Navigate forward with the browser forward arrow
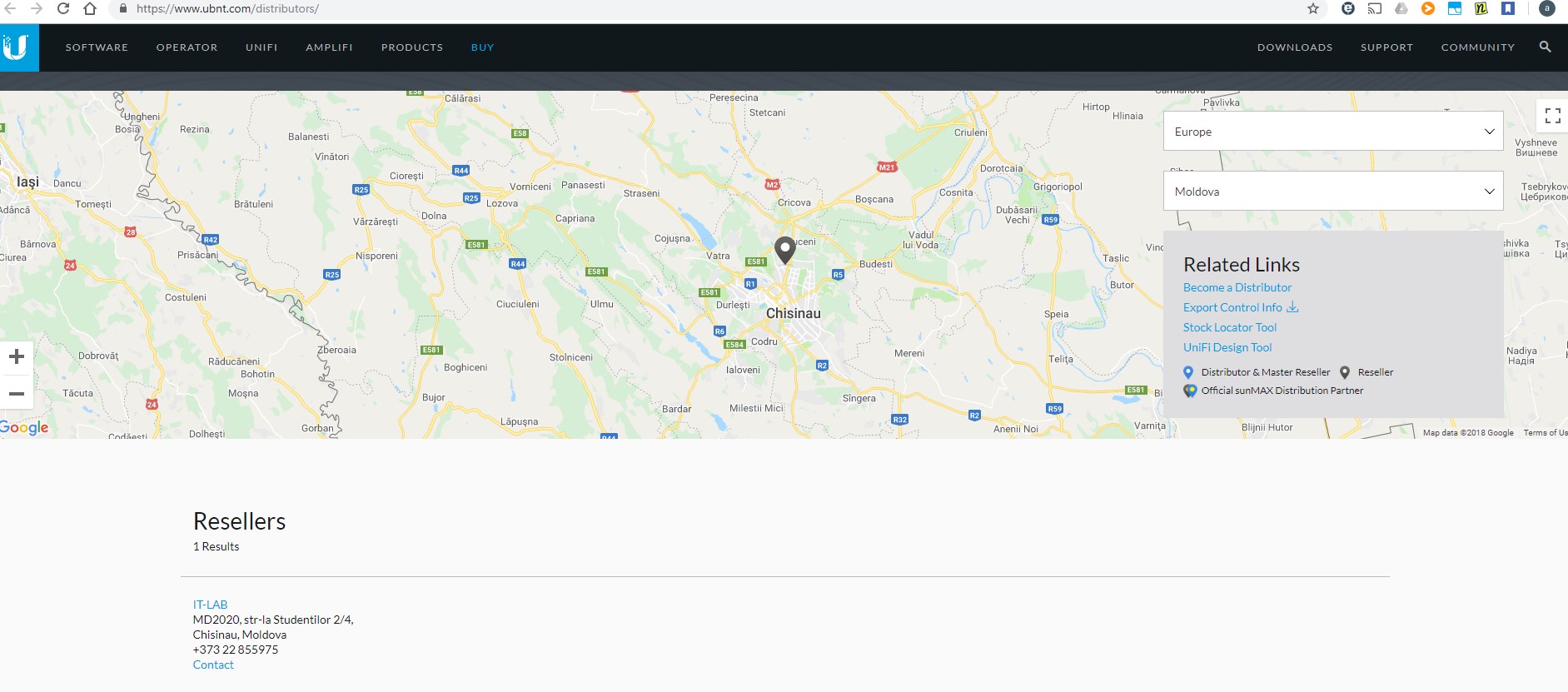This screenshot has width=1568, height=692. tap(36, 9)
